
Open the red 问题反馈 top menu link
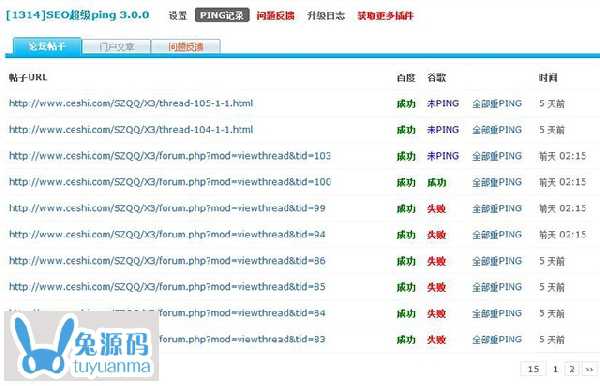pyautogui.click(x=275, y=16)
